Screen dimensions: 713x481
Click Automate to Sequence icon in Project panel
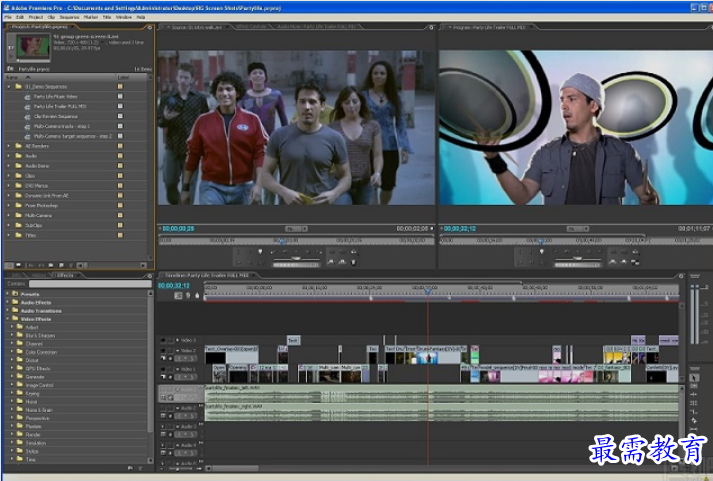click(x=31, y=265)
